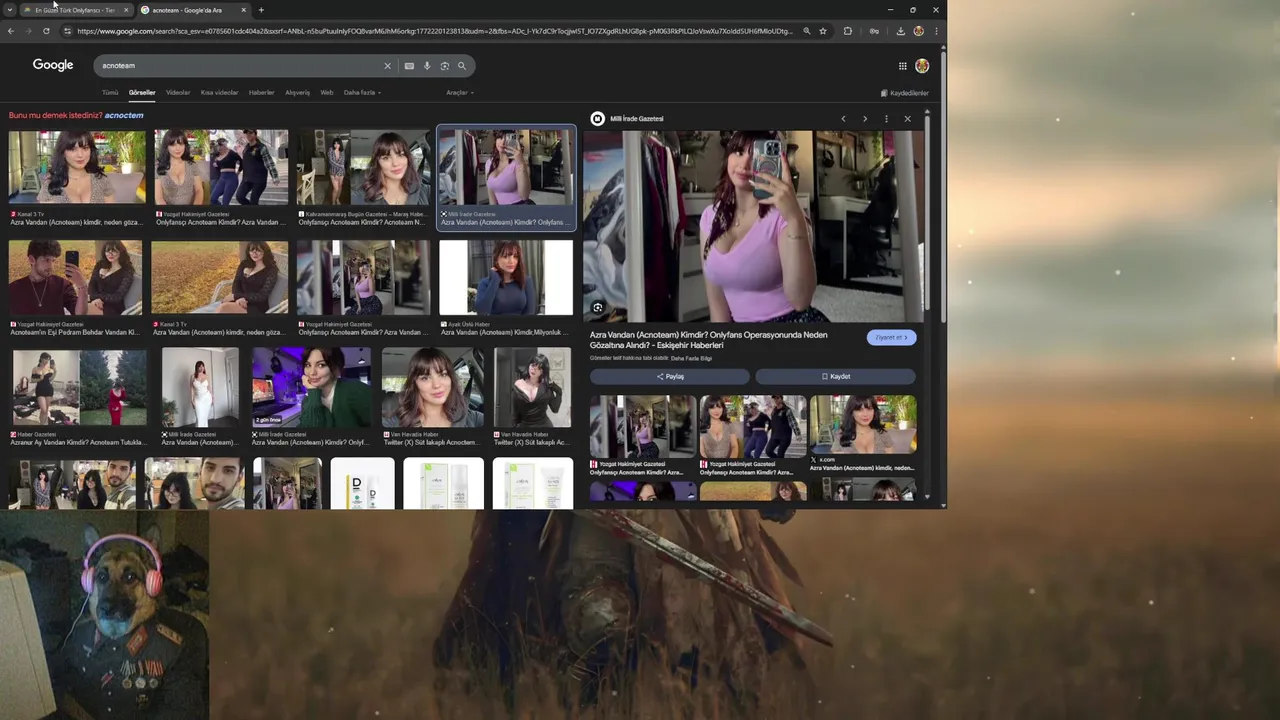Open the on-screen keyboard input tool
Image resolution: width=1280 pixels, height=720 pixels.
(409, 66)
